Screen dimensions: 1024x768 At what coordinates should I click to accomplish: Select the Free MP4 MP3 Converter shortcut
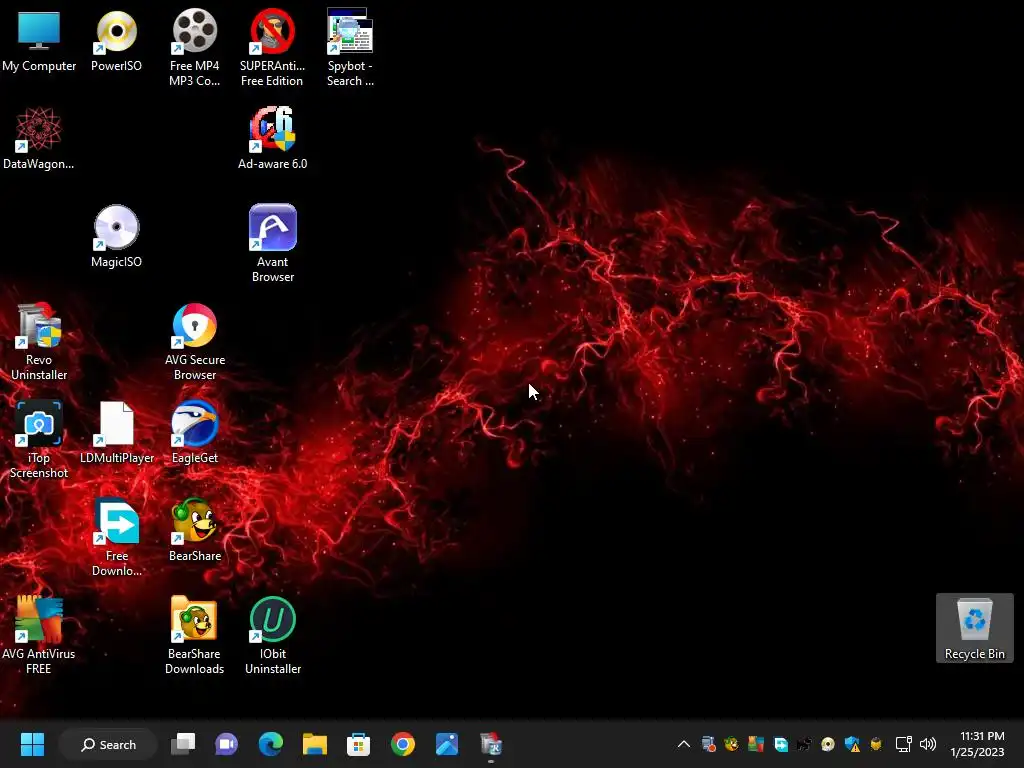click(195, 48)
